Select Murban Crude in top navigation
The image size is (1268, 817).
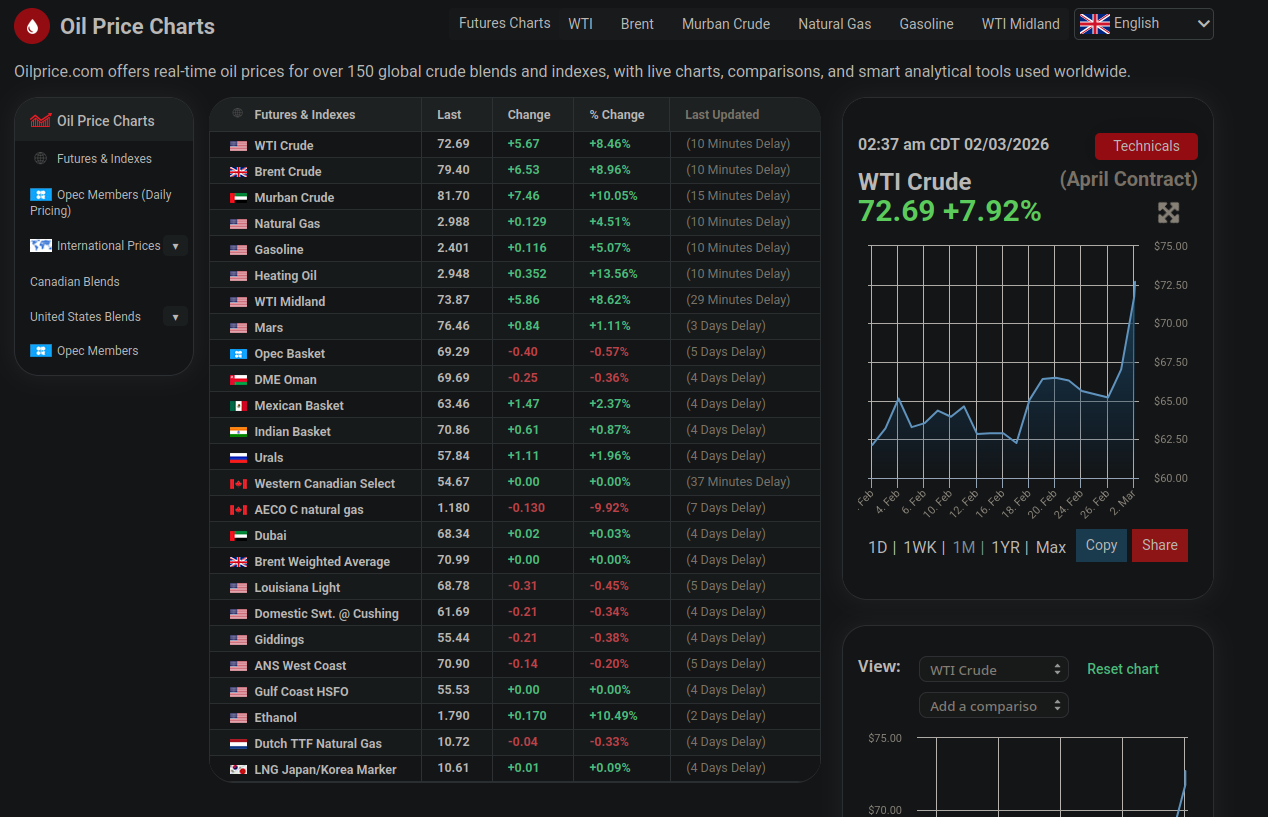coord(726,24)
